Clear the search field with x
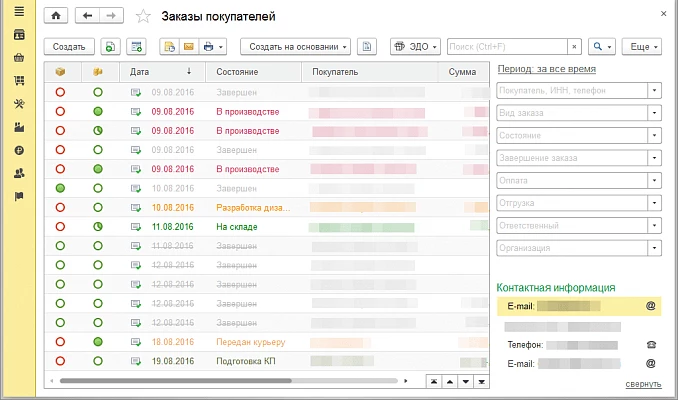Viewport: 678px width, 400px height. coord(574,47)
